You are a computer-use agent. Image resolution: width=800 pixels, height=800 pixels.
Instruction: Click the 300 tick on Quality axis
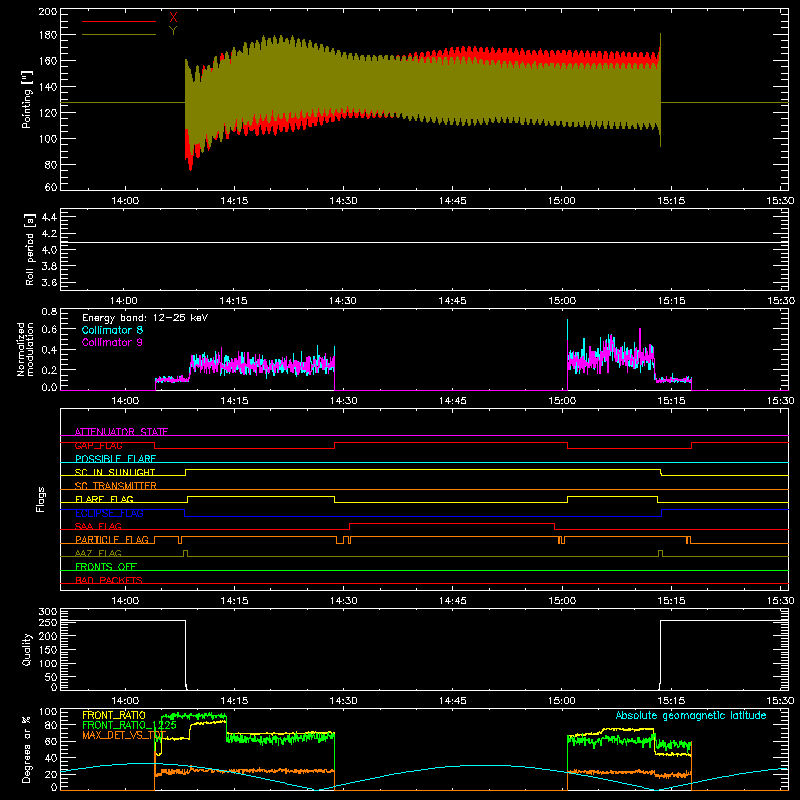tap(47, 612)
